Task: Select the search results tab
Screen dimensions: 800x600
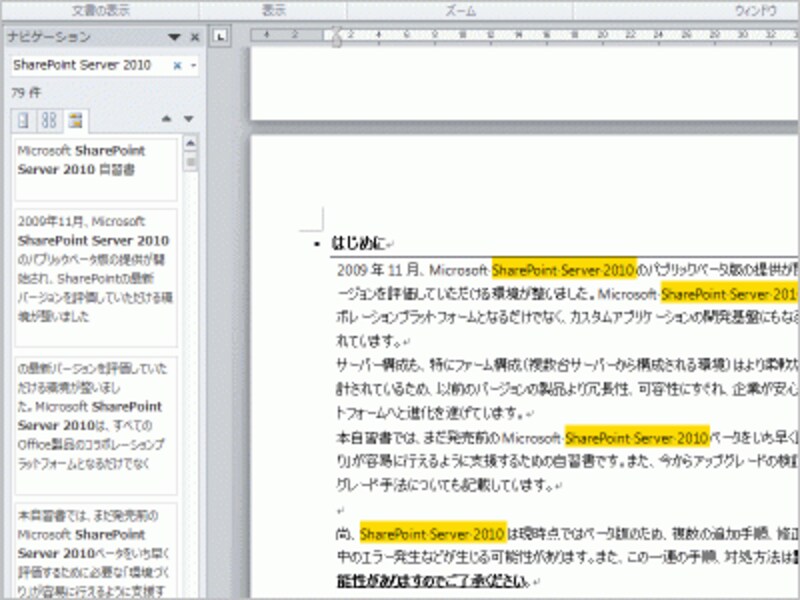Action: point(76,120)
